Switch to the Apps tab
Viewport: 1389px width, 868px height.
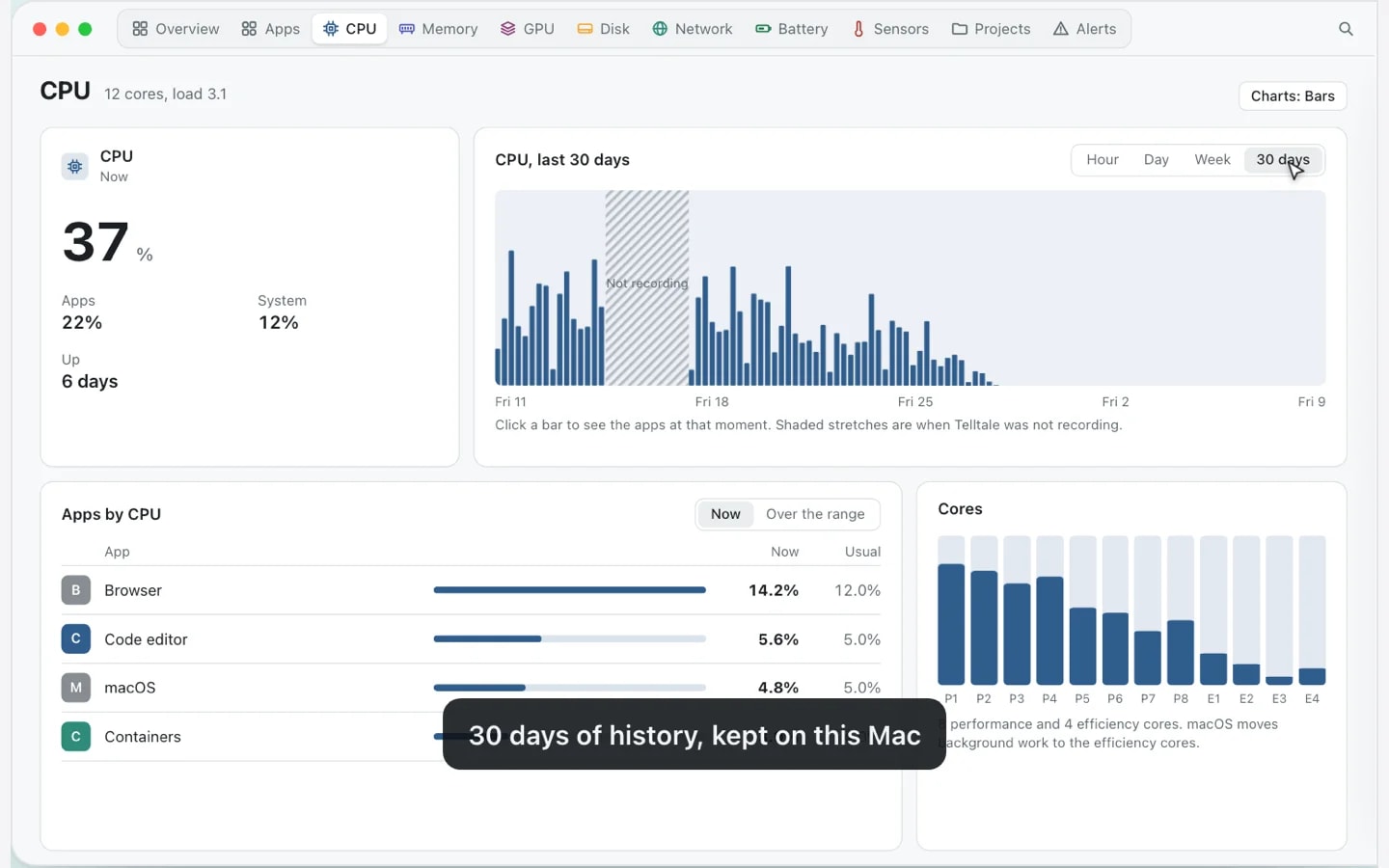click(x=271, y=29)
